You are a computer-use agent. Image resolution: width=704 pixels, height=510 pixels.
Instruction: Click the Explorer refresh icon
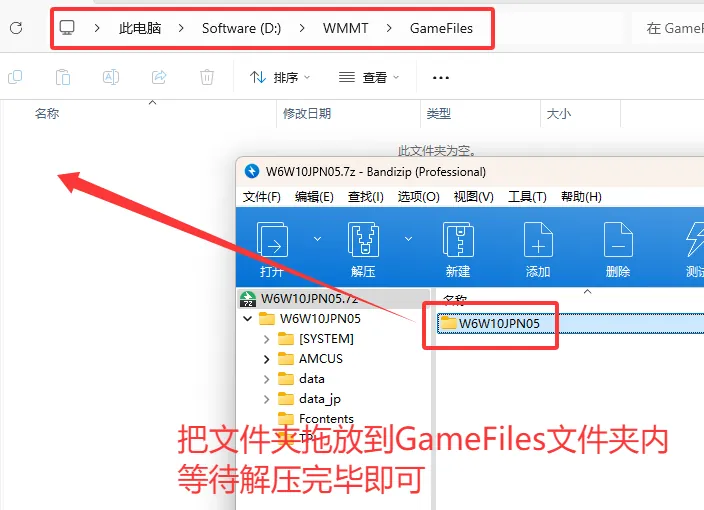tap(16, 28)
